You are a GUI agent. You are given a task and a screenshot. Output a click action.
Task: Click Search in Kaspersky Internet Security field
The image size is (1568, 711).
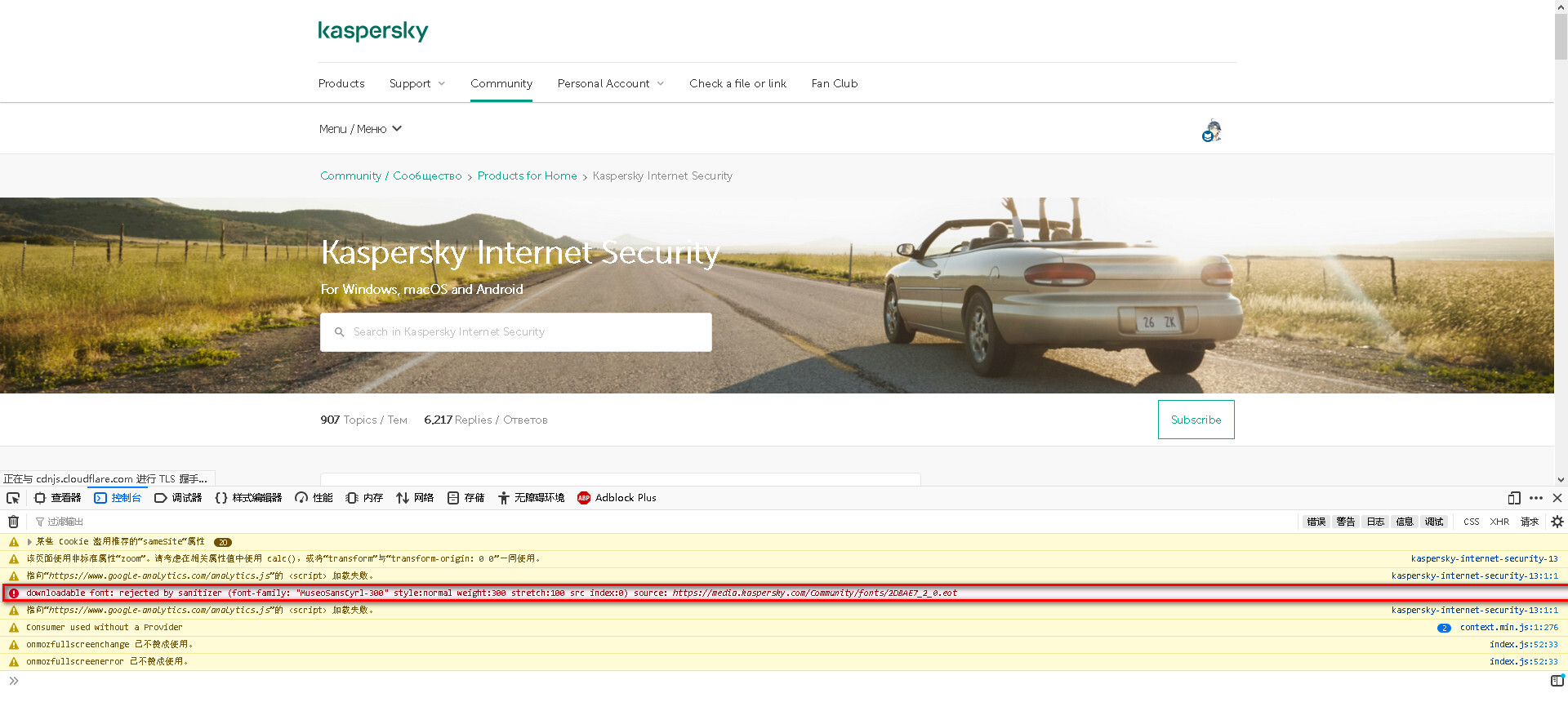pyautogui.click(x=523, y=332)
